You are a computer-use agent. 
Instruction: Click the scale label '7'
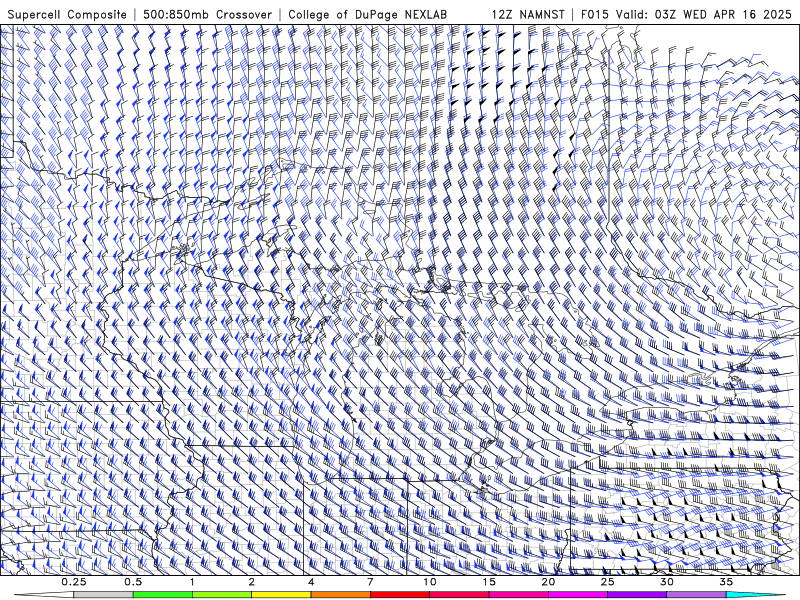pos(370,582)
